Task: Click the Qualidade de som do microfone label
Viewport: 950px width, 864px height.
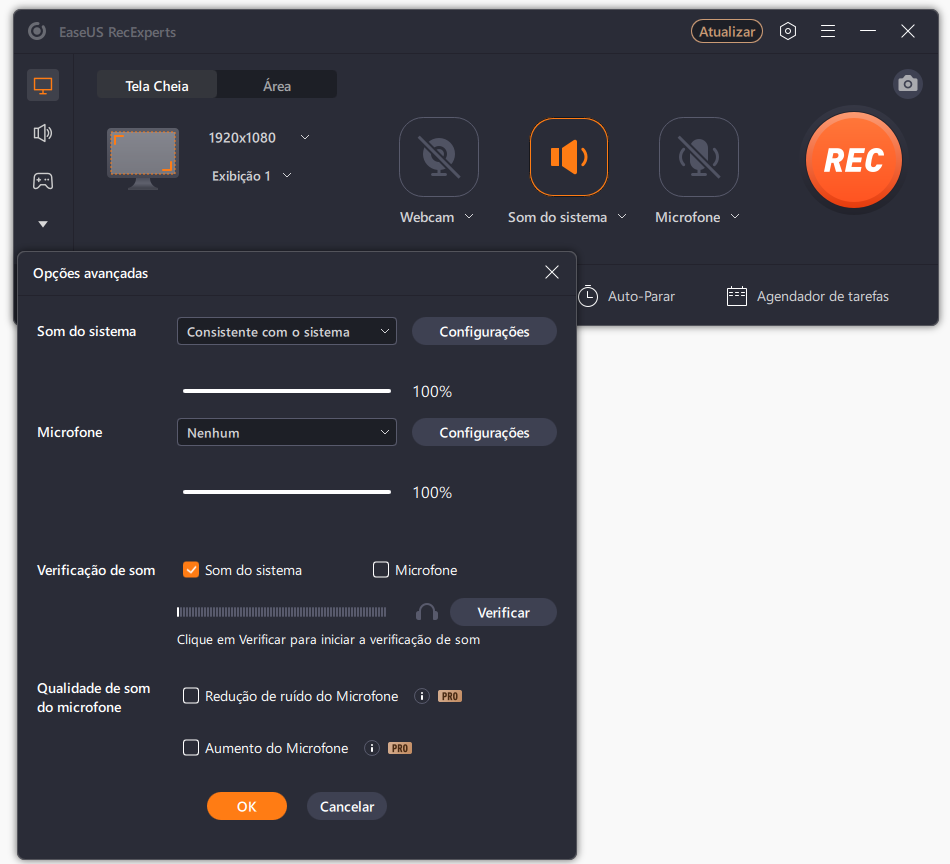Action: pyautogui.click(x=93, y=698)
